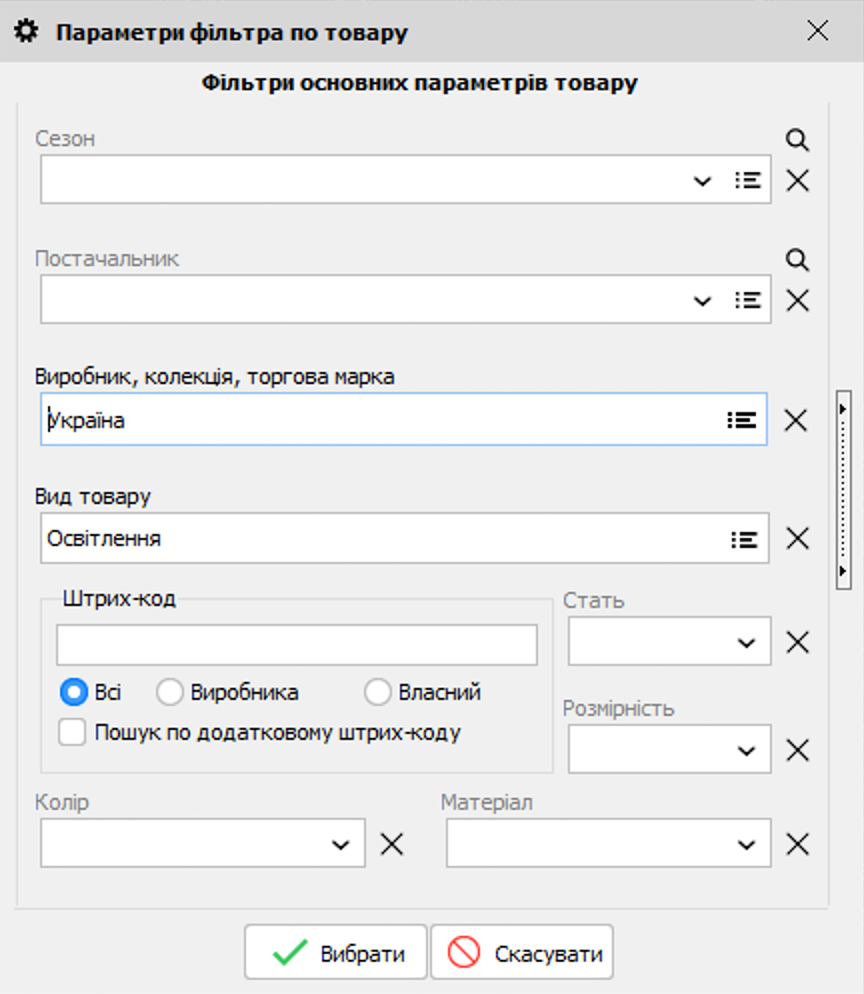Open the search magnifier beside Постачальник
The width and height of the screenshot is (864, 994).
(796, 260)
